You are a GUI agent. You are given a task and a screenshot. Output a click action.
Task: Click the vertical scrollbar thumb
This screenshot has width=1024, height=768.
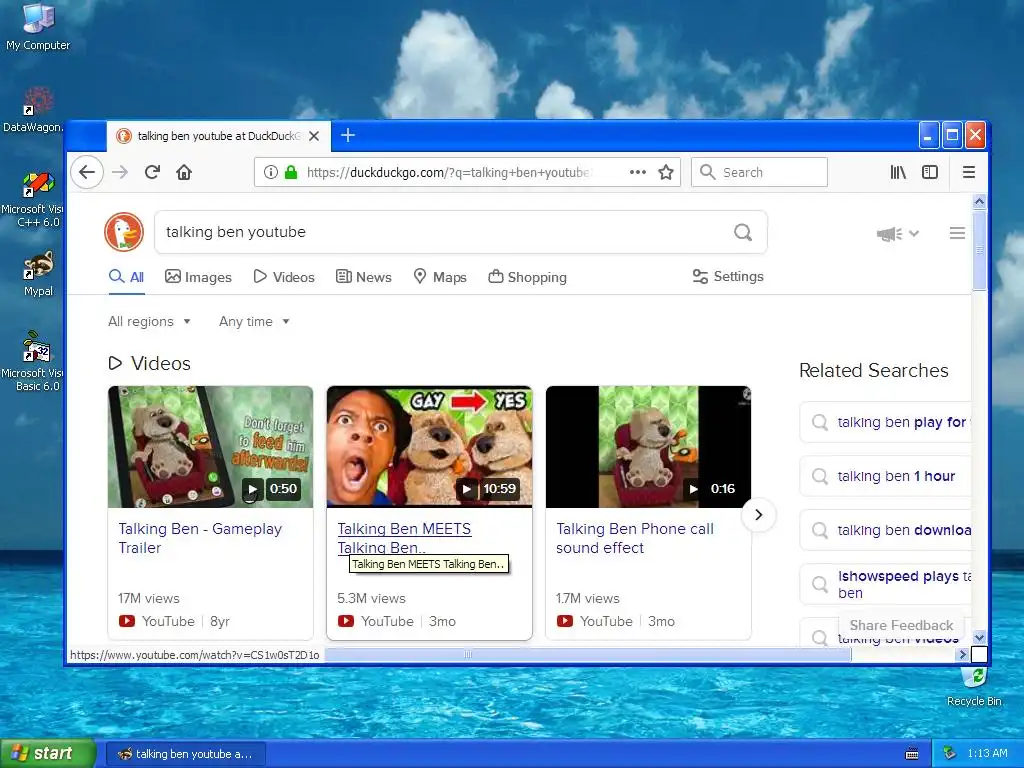(x=979, y=251)
